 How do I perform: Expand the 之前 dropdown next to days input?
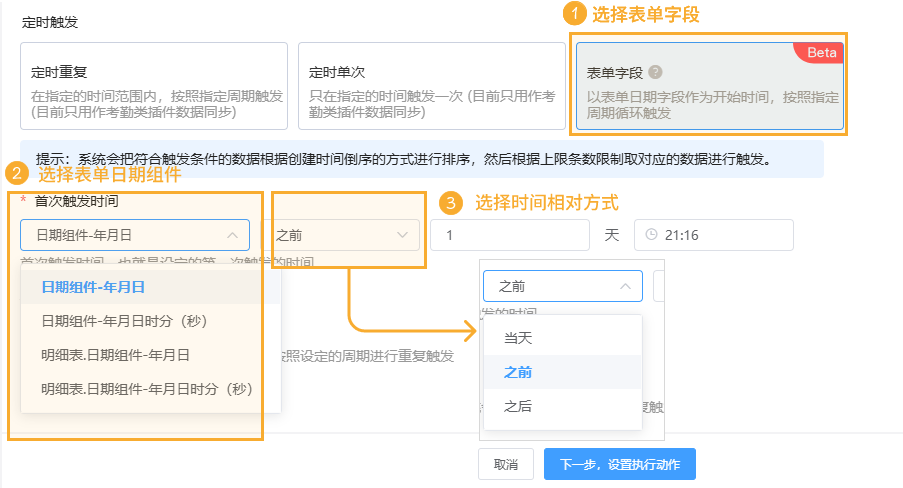click(403, 235)
